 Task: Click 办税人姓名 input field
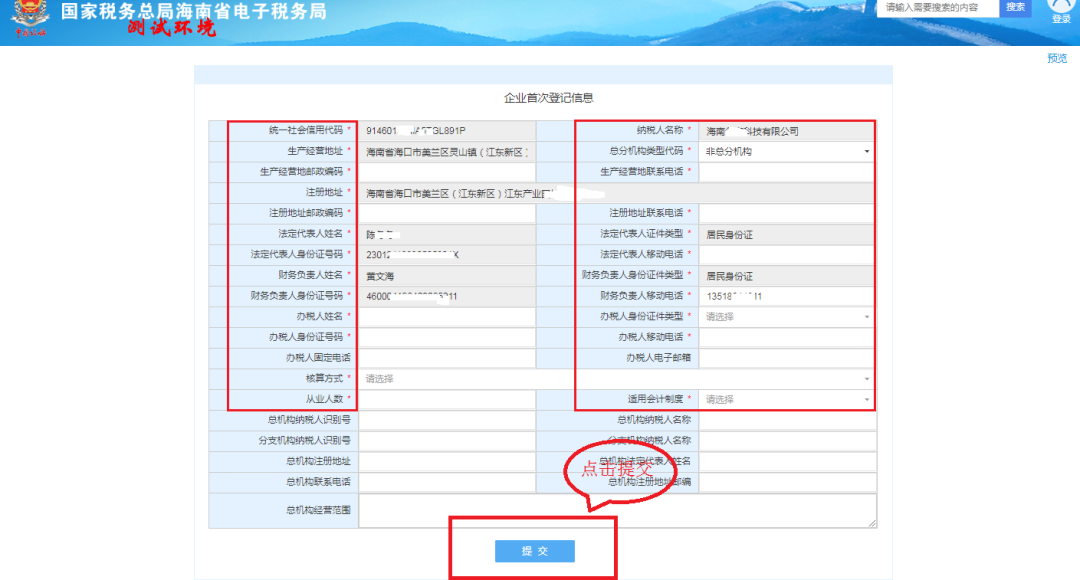446,317
